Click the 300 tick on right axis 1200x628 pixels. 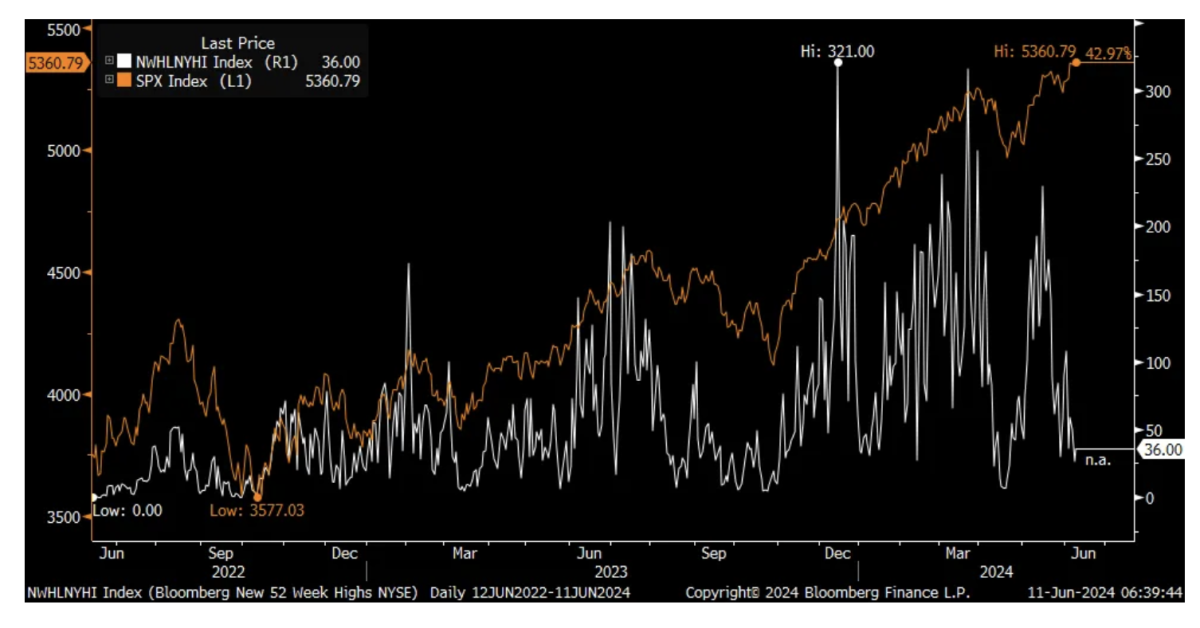1157,91
